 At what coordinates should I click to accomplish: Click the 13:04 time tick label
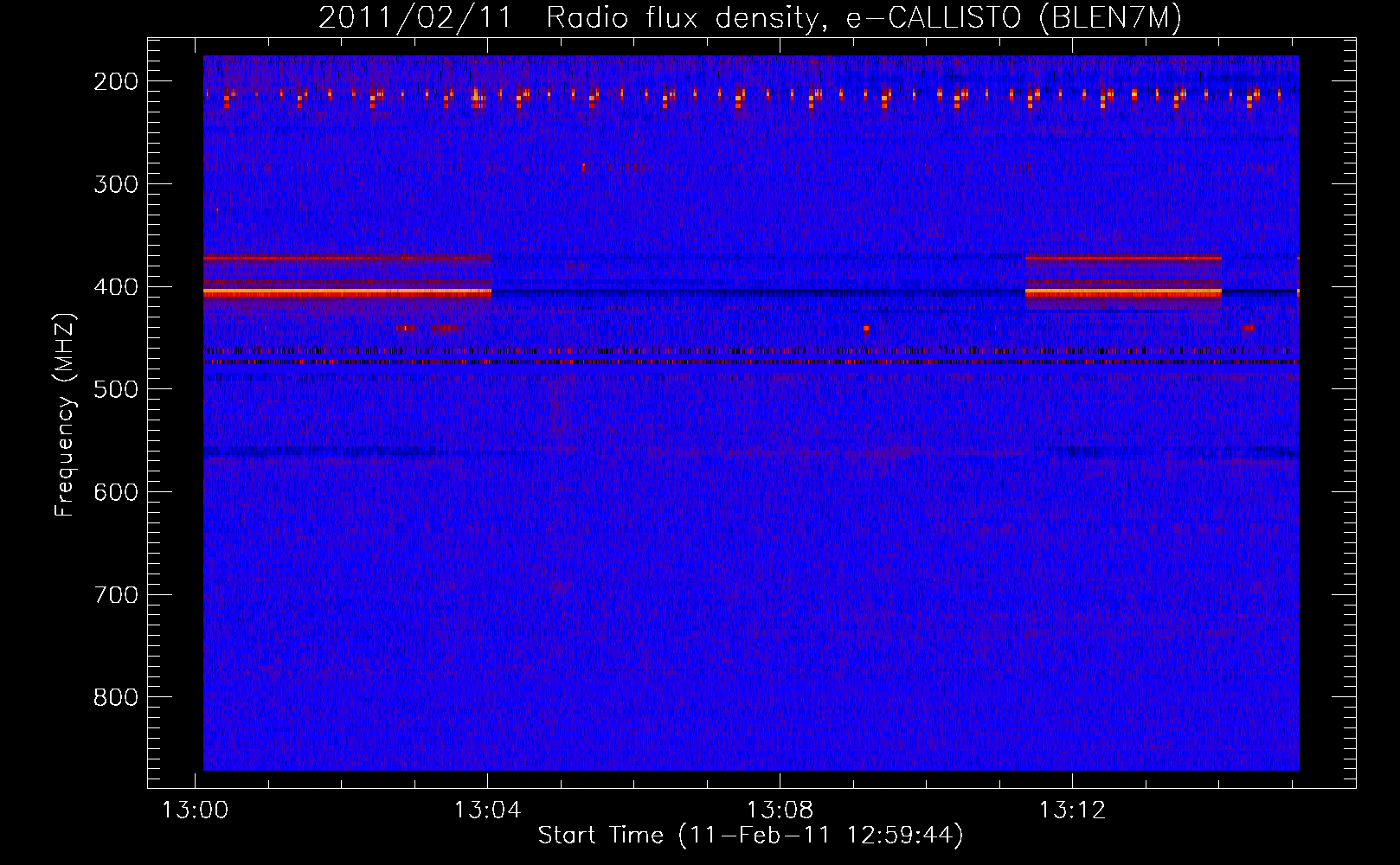[x=488, y=811]
